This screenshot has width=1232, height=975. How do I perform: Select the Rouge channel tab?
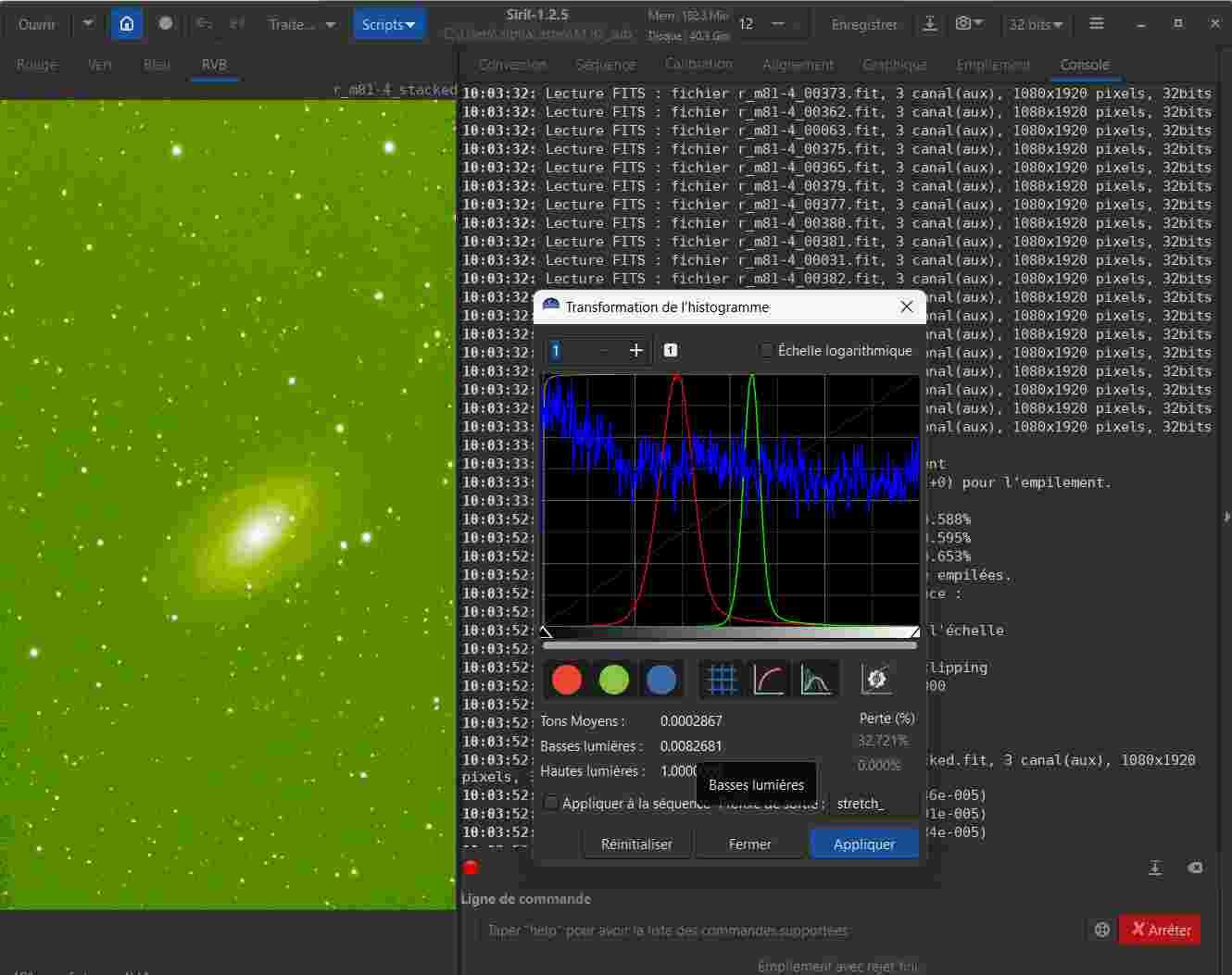coord(37,65)
